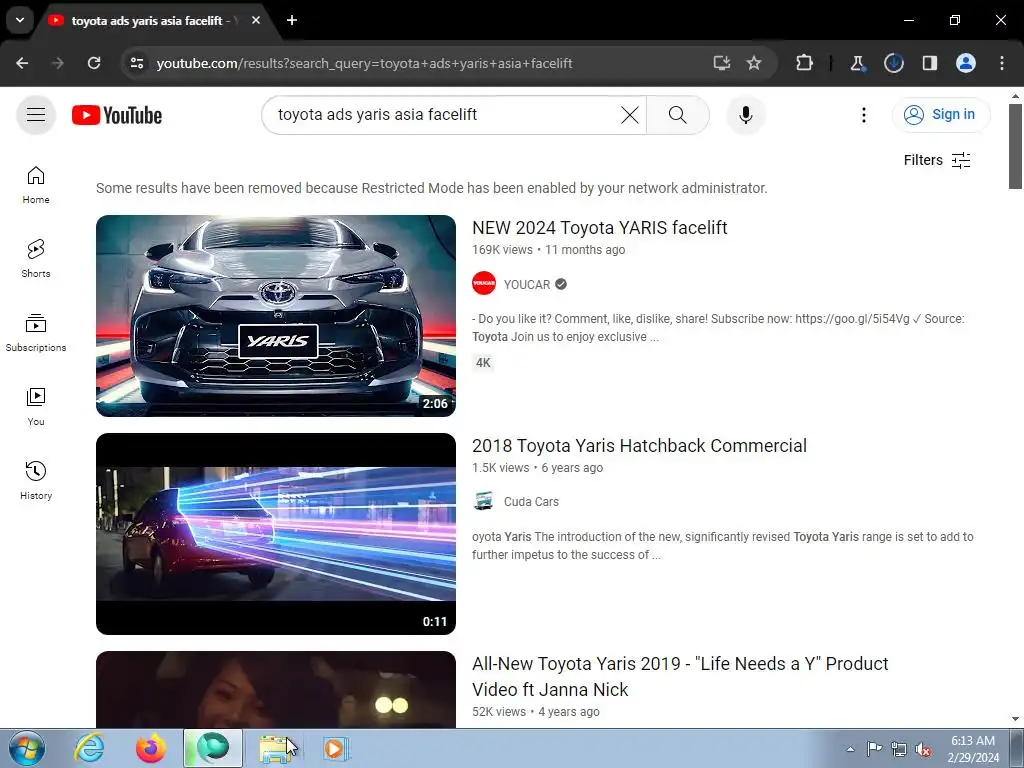Open the downloads icon in toolbar
This screenshot has height=768, width=1024.
894,63
